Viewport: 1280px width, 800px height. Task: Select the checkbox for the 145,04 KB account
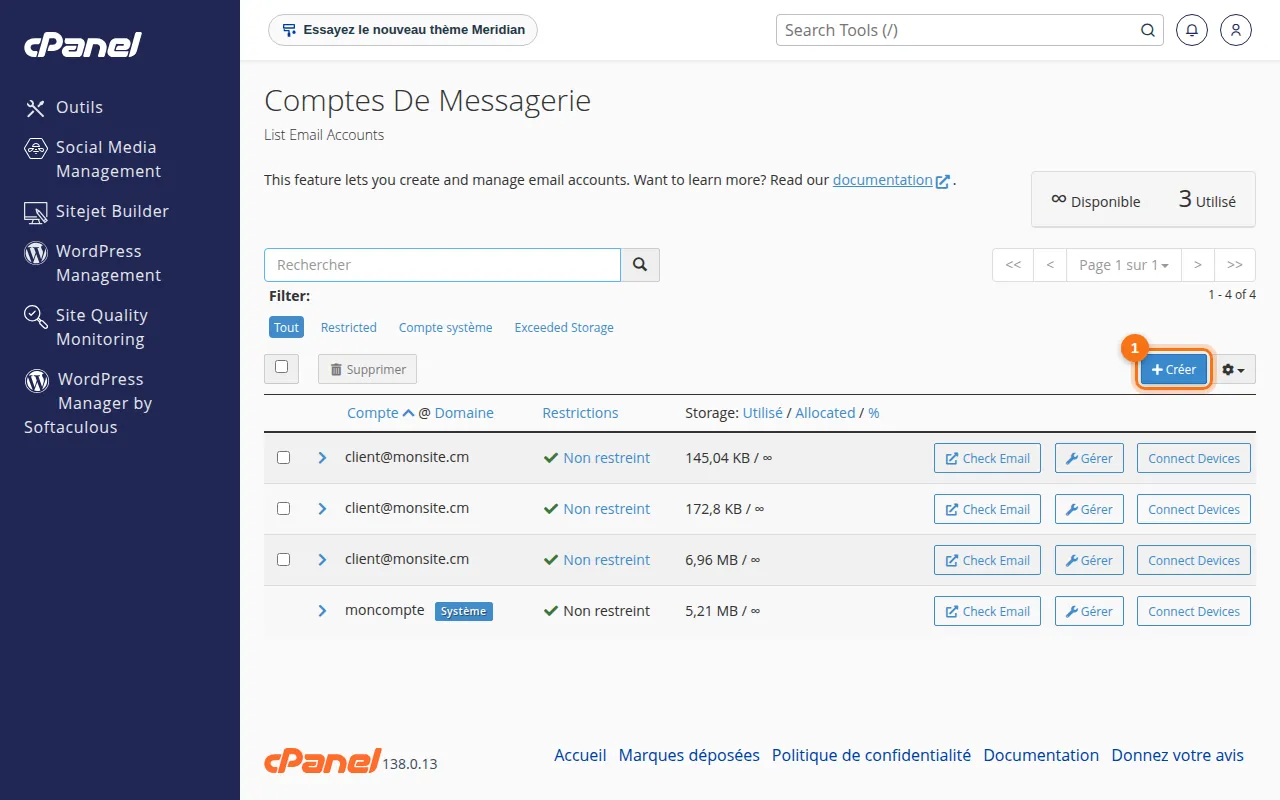[283, 457]
